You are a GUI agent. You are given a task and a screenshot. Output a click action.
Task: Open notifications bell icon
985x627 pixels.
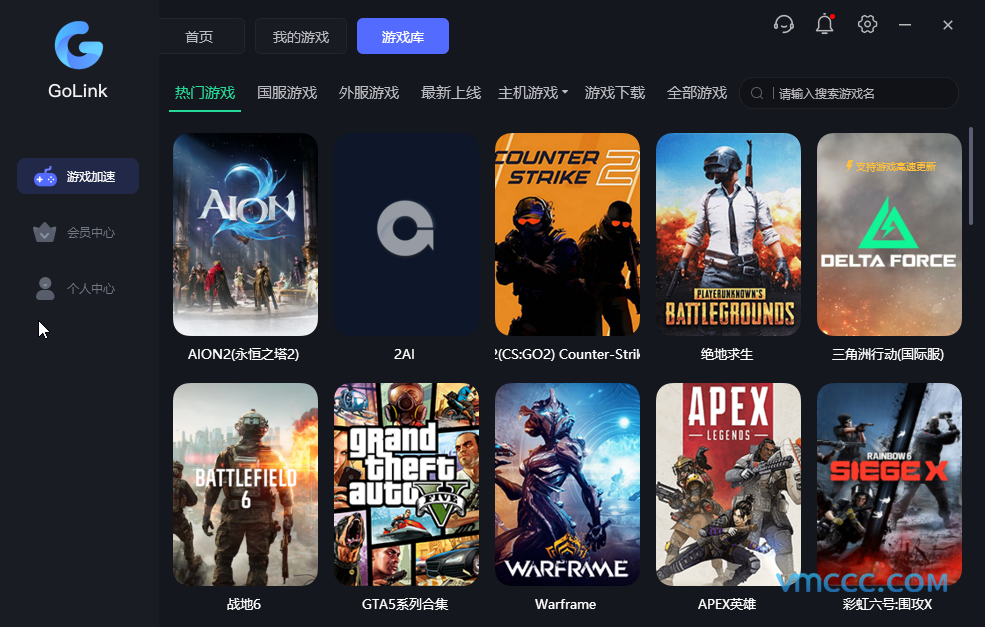click(825, 25)
